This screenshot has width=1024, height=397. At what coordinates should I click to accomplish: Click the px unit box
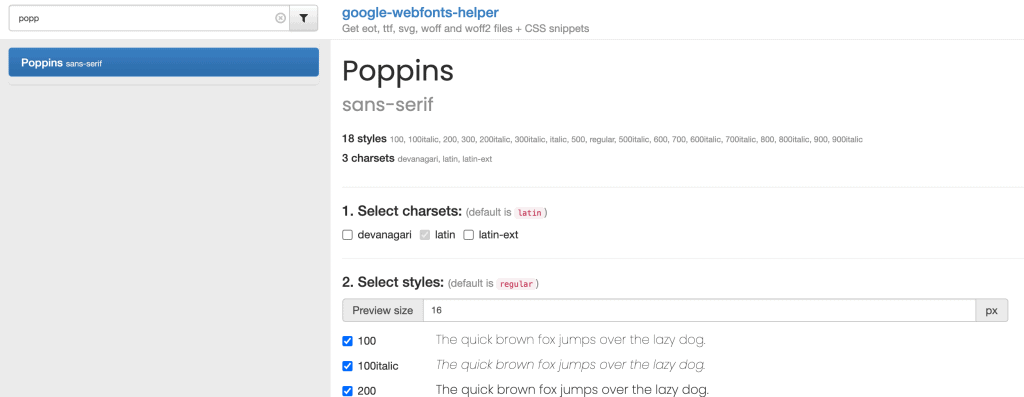pyautogui.click(x=991, y=311)
